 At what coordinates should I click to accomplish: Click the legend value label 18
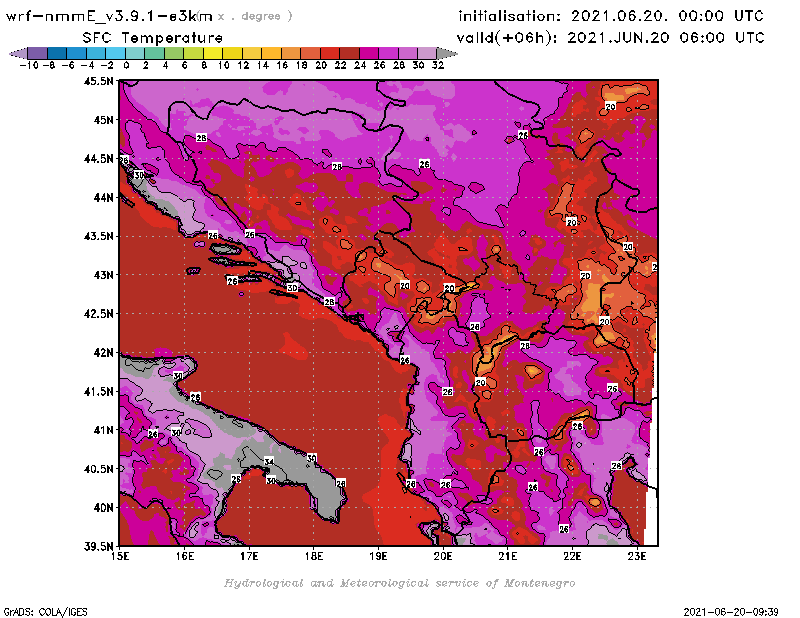tap(302, 65)
